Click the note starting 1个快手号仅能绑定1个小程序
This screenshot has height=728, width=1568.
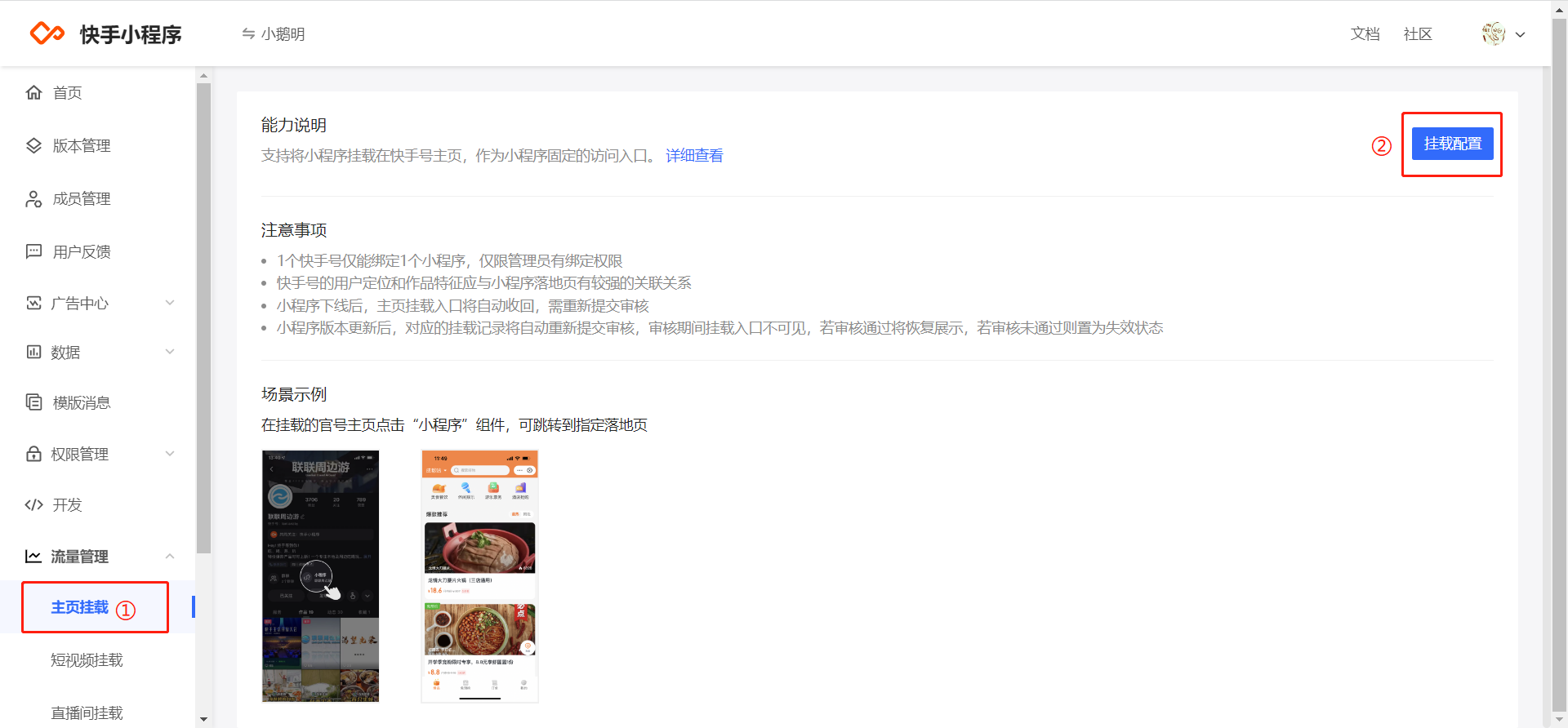pyautogui.click(x=449, y=261)
